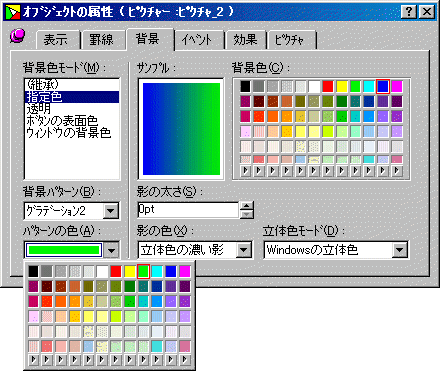Toggle the パターンの色 dropdown arrow
The image size is (440, 371).
[x=111, y=250]
